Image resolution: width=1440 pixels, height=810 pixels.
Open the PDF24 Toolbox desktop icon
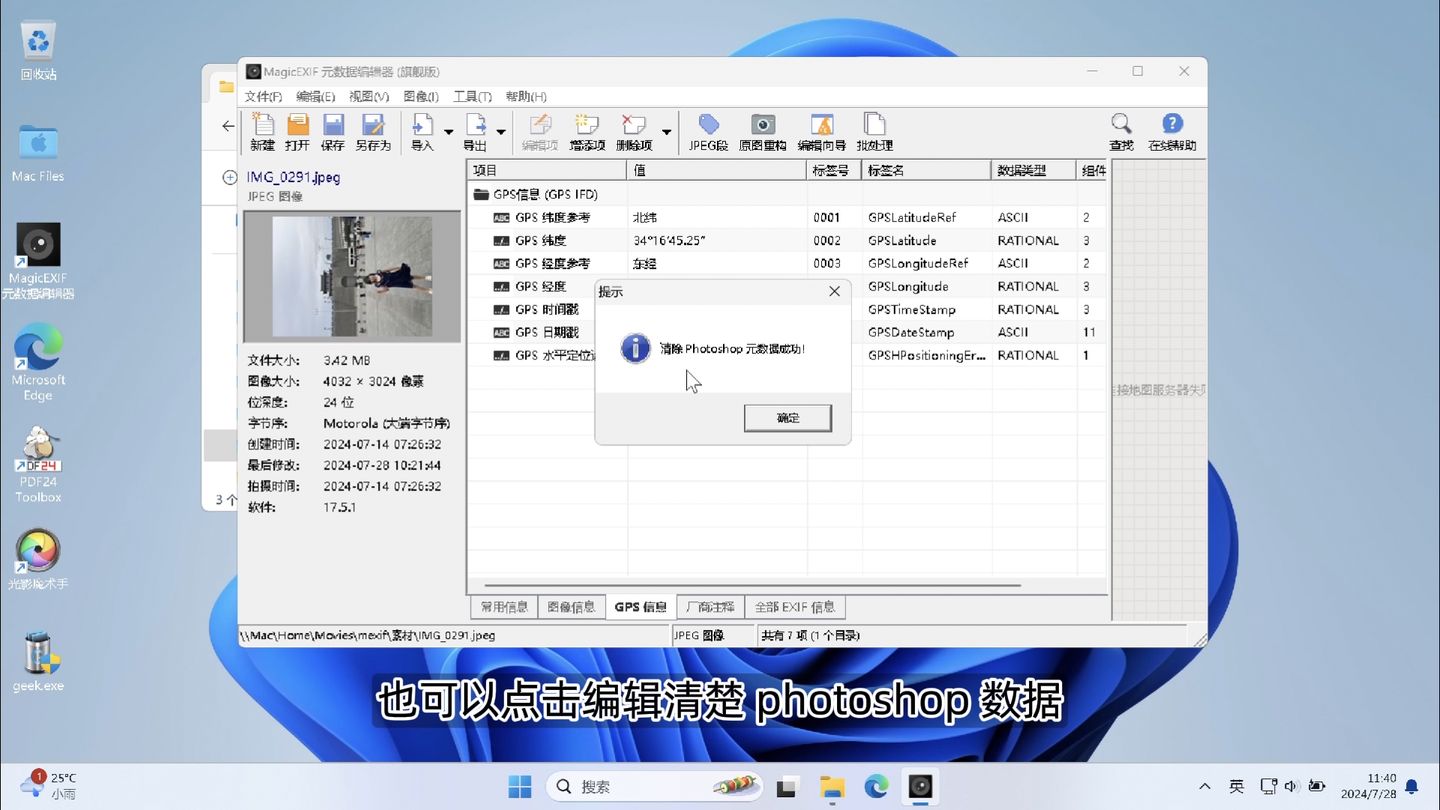click(38, 465)
